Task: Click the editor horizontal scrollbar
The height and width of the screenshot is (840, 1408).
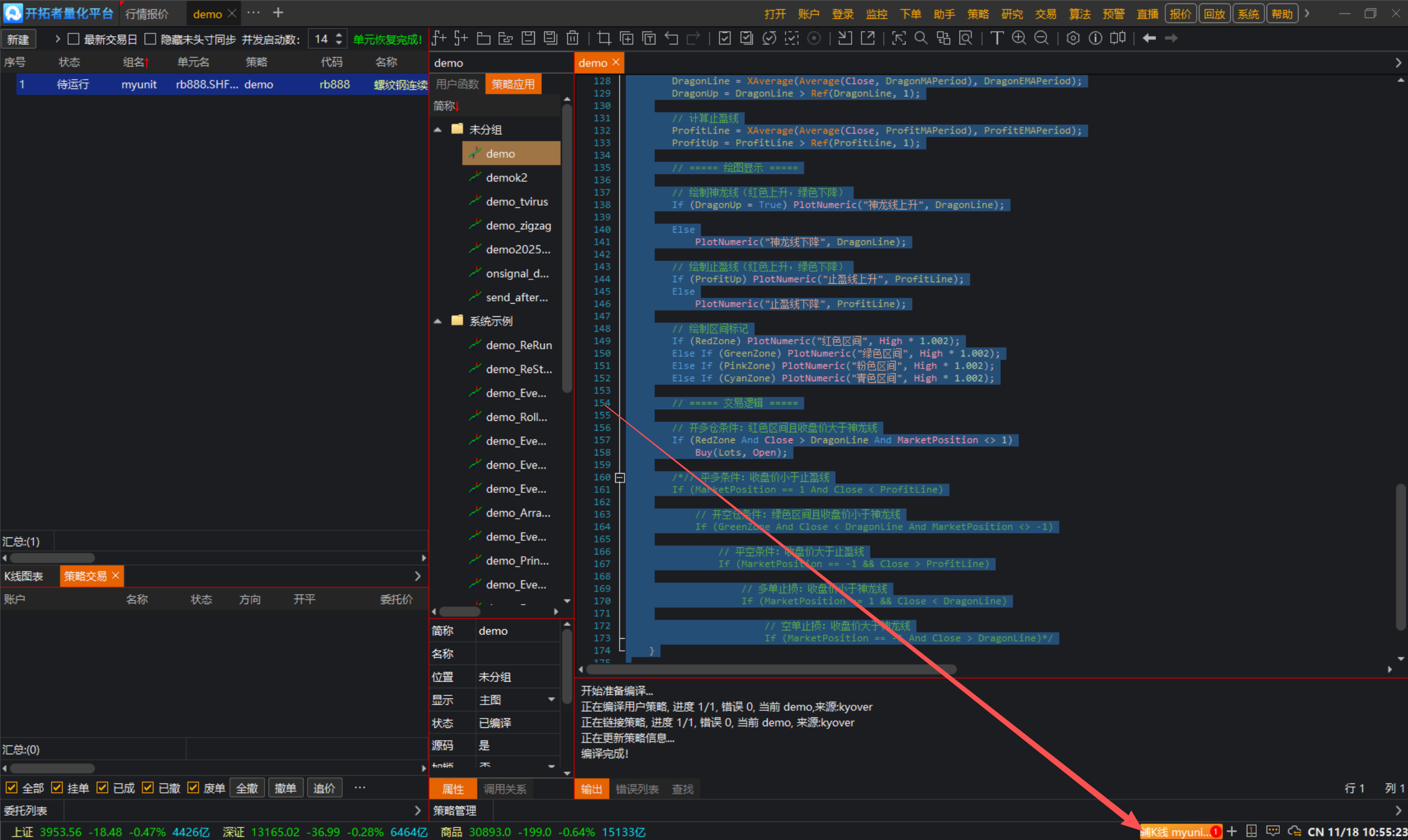Action: click(770, 669)
